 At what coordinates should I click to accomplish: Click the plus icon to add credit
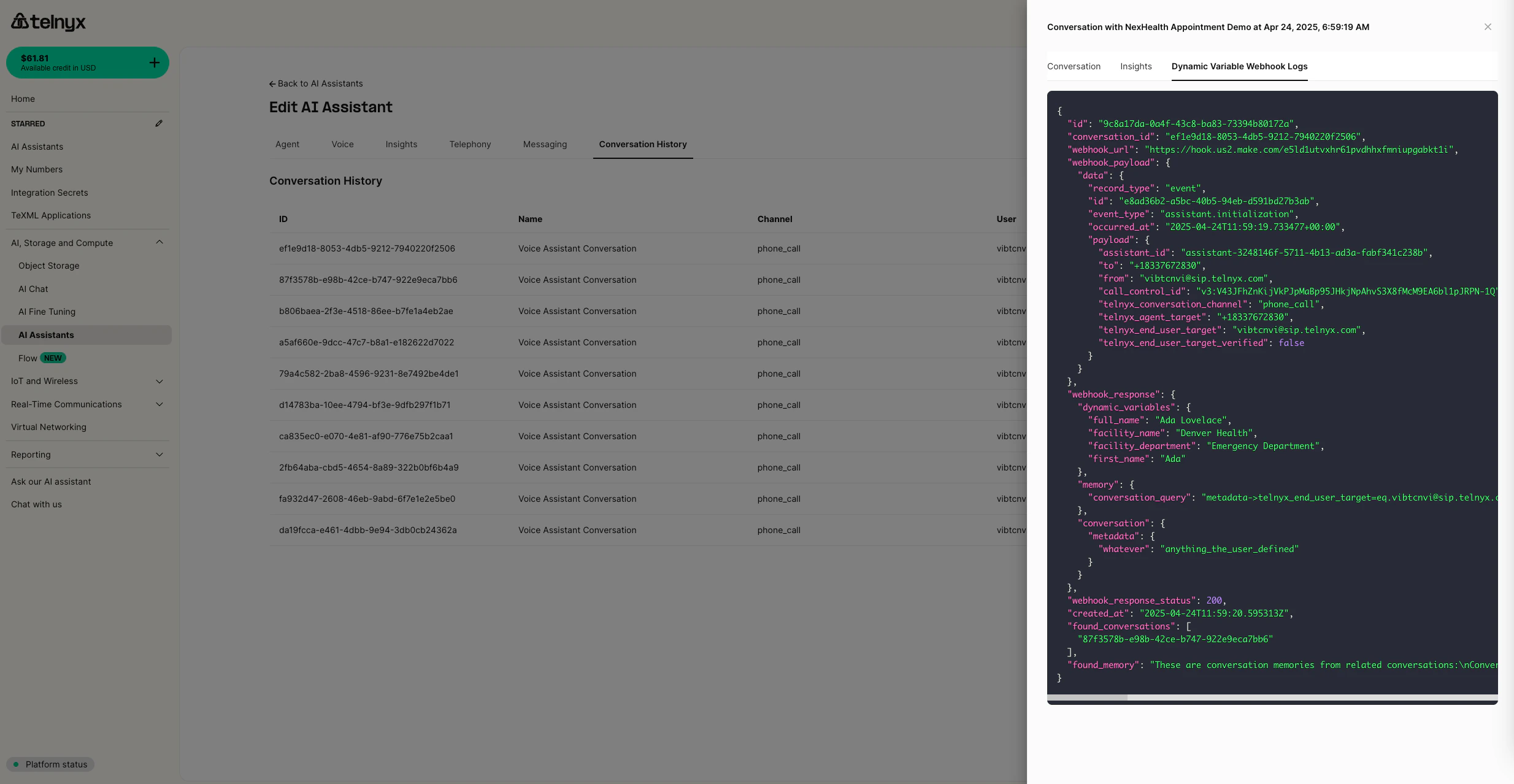154,62
